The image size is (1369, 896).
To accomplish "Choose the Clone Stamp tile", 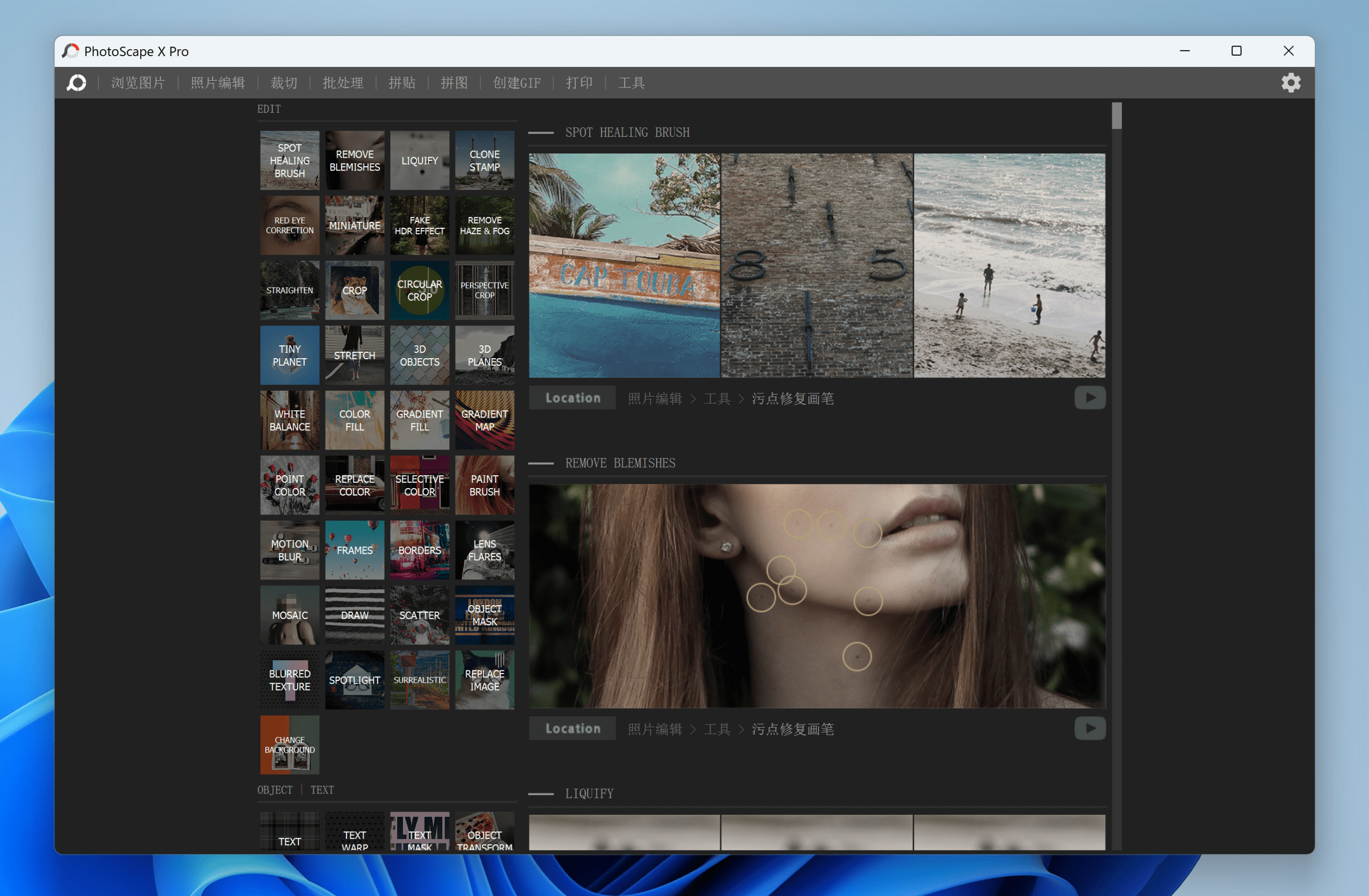I will (x=484, y=160).
